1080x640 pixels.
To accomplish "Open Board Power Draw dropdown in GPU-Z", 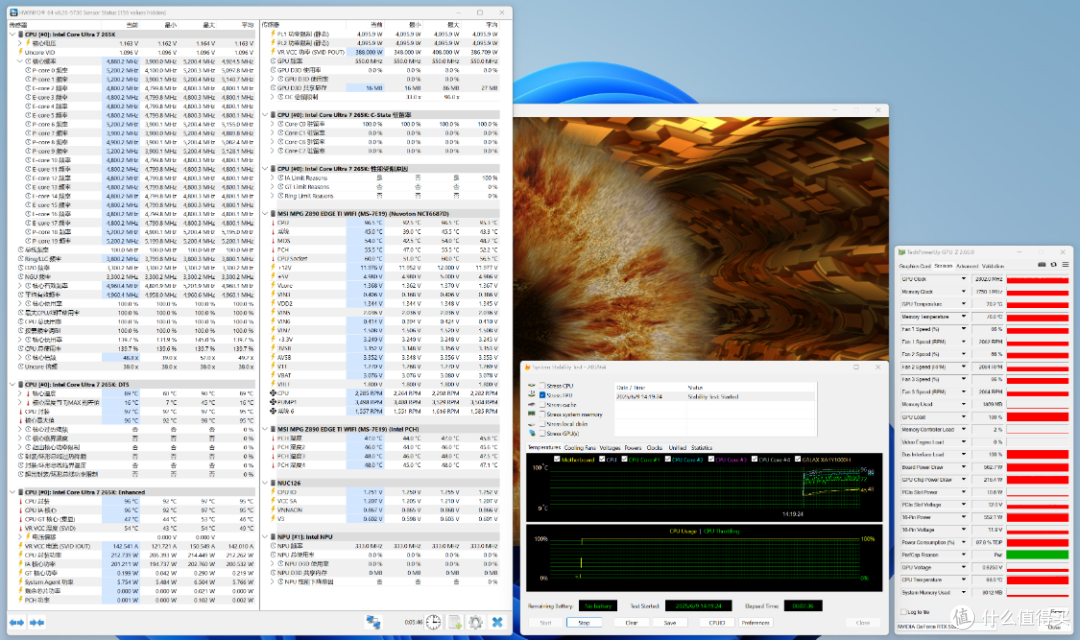I will [x=964, y=467].
